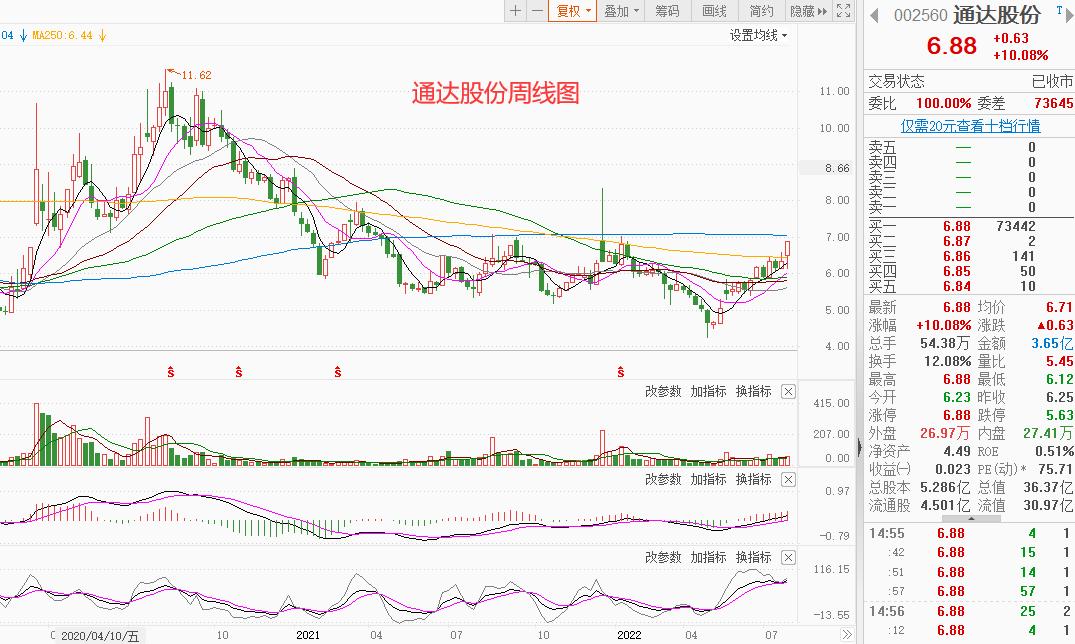
Task: Click the 2020/04/10/五 date label
Action: pyautogui.click(x=100, y=636)
